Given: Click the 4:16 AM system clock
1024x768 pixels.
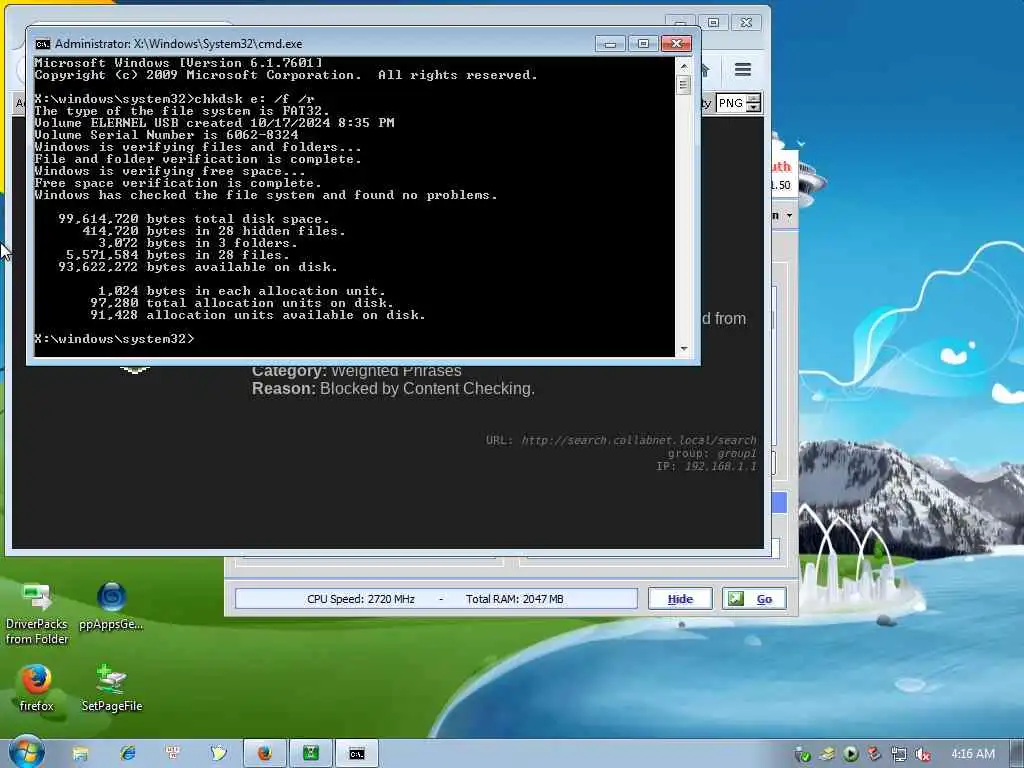Looking at the screenshot, I should pos(973,754).
